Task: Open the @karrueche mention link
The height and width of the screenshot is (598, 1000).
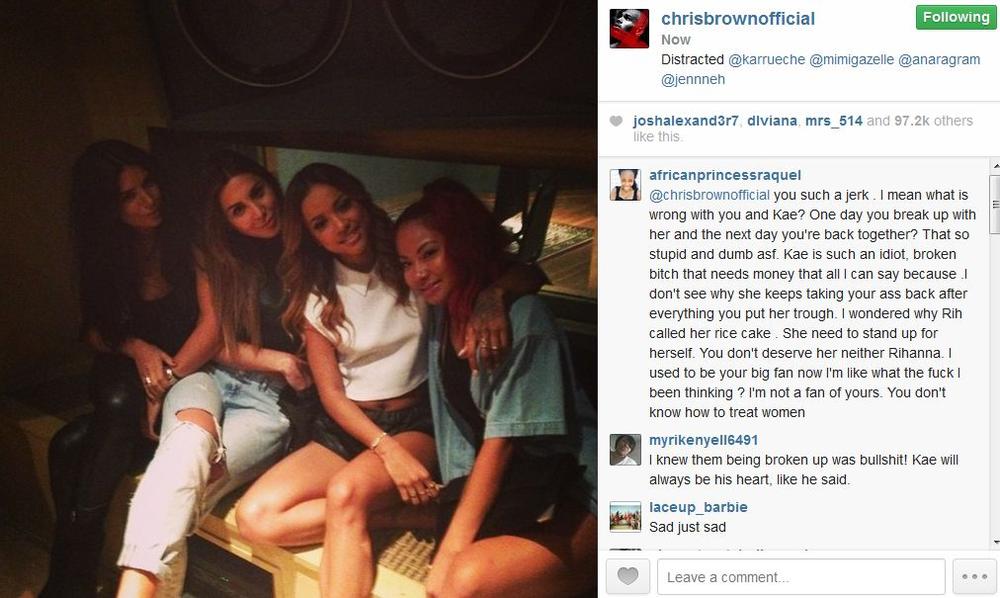Action: pyautogui.click(x=766, y=59)
